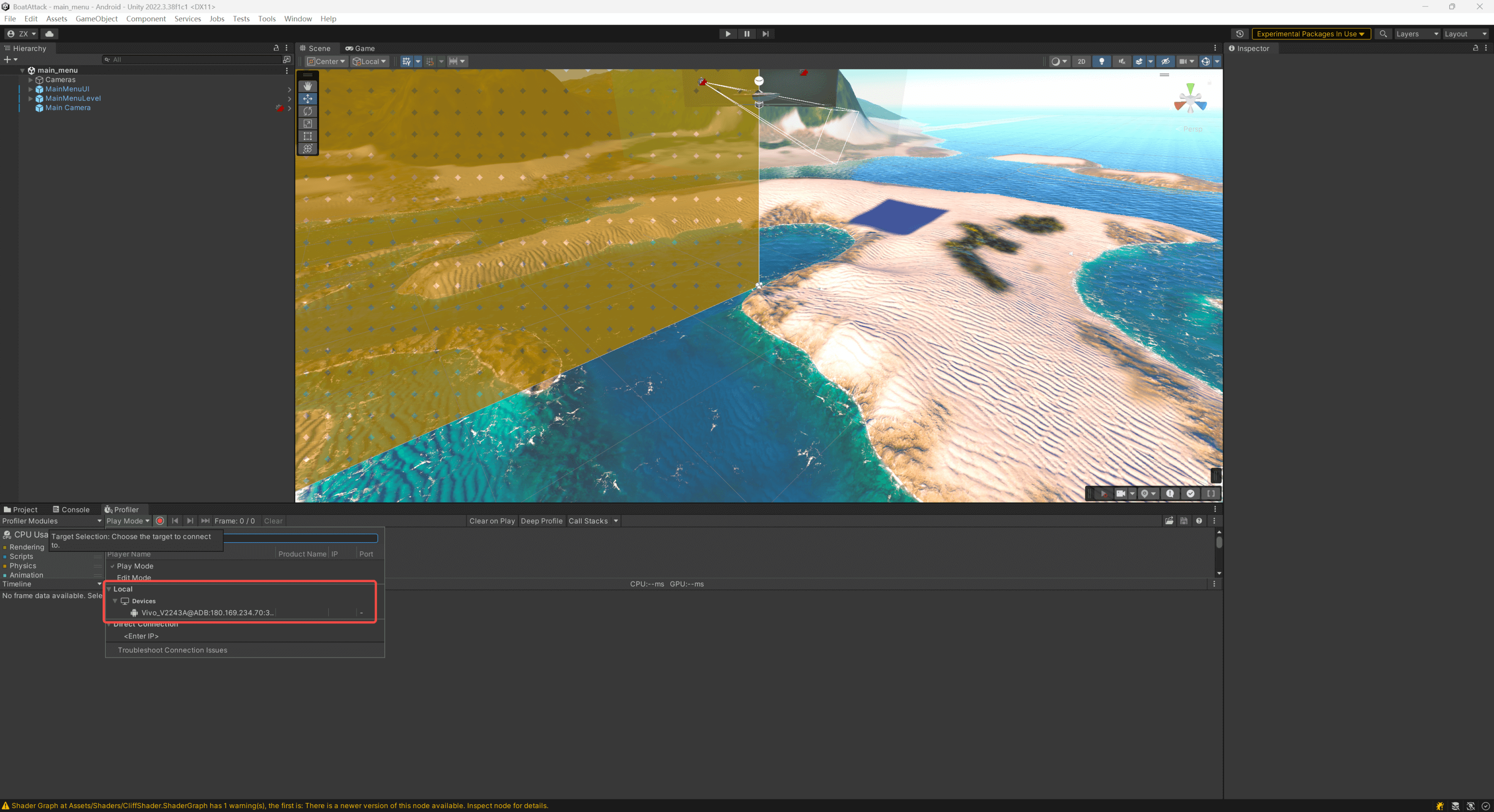Click the Profiler record button
Screen dimensions: 1494x812
click(x=160, y=521)
